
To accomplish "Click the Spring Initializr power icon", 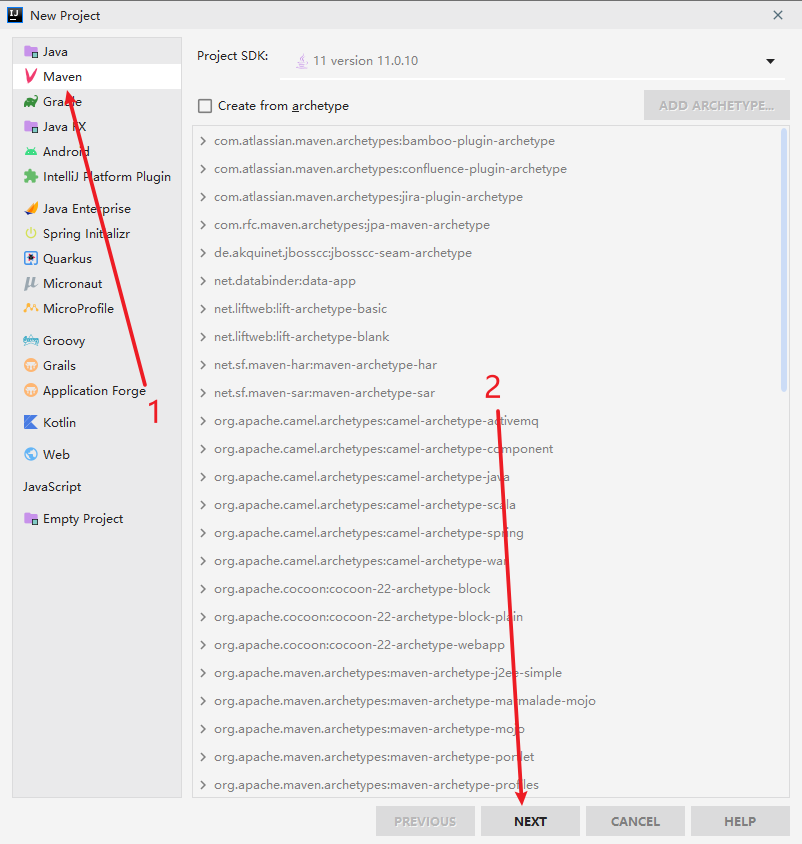I will 31,234.
